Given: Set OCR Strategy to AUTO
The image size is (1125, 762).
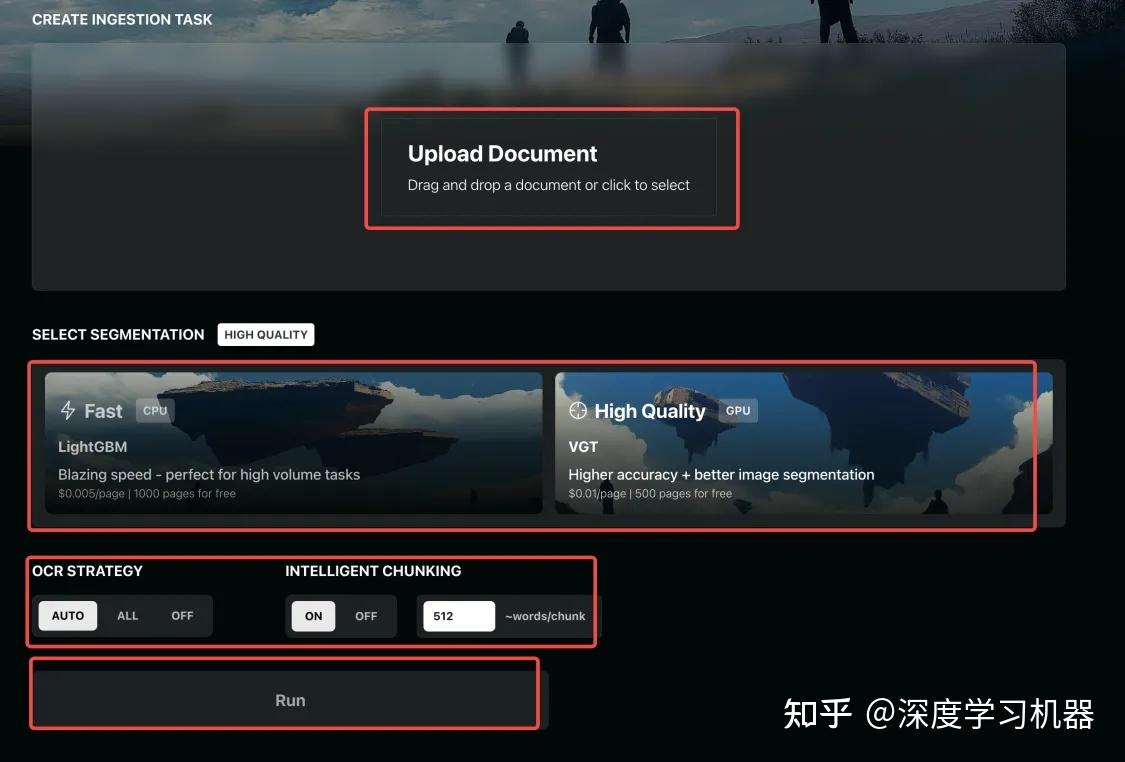Looking at the screenshot, I should pyautogui.click(x=67, y=616).
